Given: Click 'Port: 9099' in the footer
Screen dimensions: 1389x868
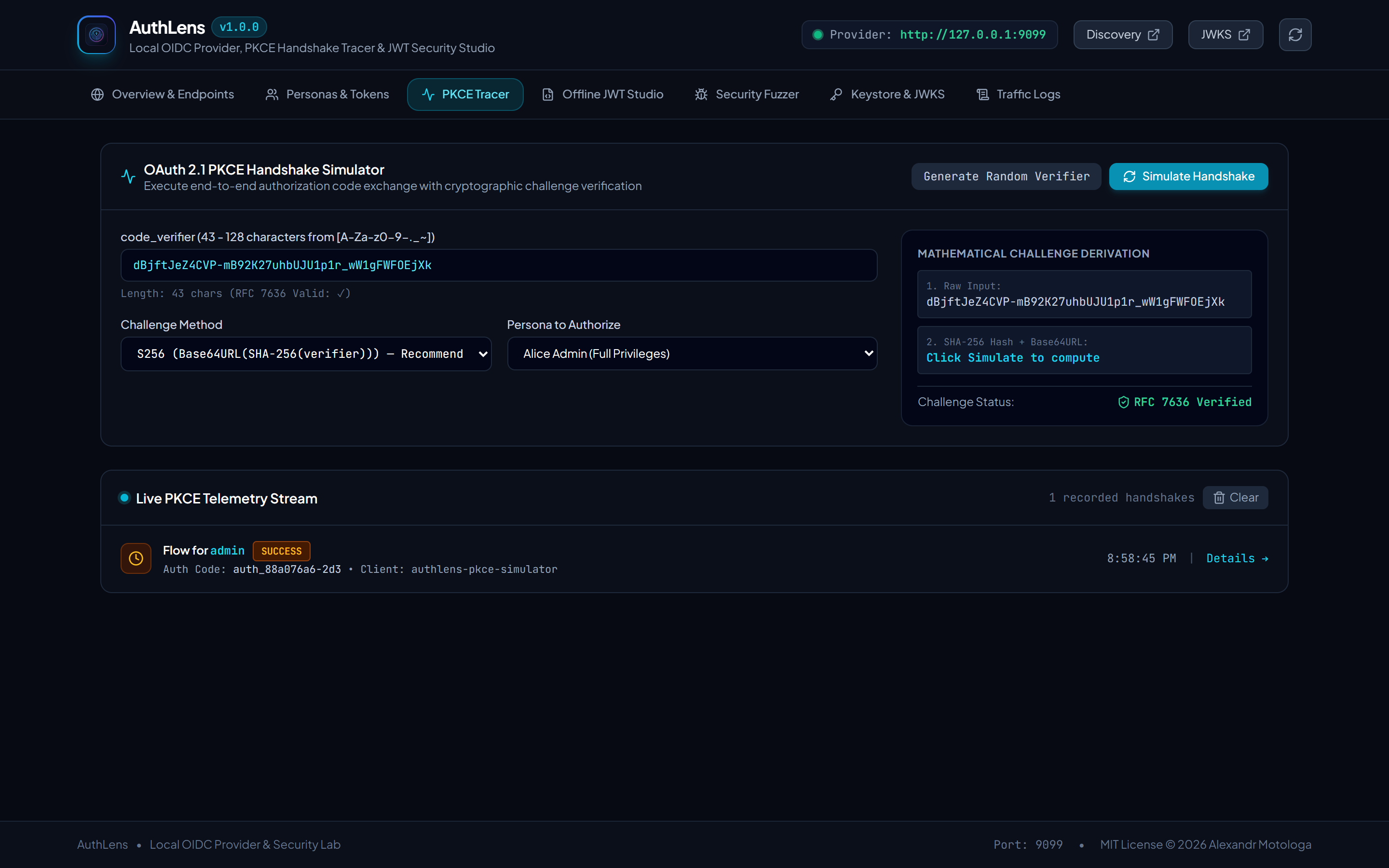Looking at the screenshot, I should 1028,845.
